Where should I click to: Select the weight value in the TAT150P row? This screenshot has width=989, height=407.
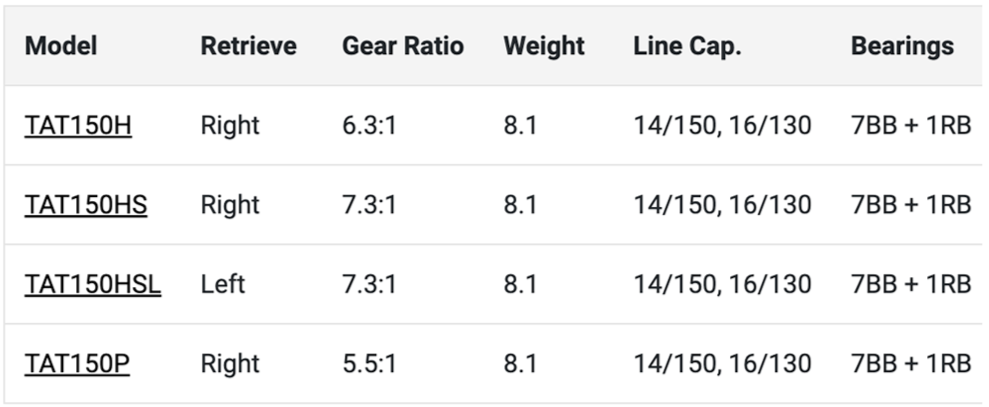tap(520, 363)
